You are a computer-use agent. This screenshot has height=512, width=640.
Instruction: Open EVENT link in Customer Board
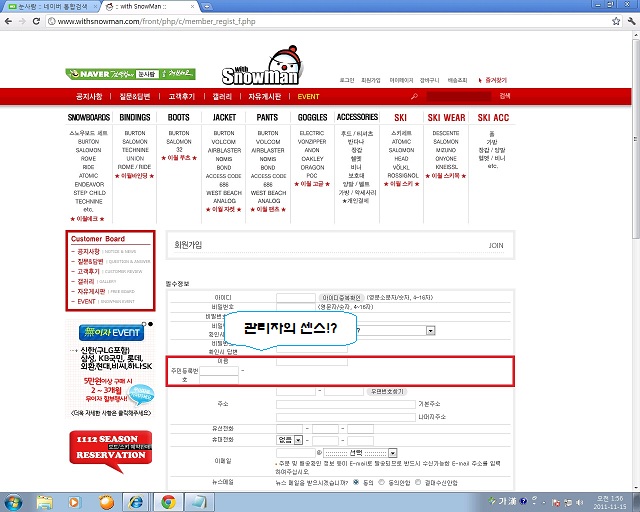[x=86, y=301]
